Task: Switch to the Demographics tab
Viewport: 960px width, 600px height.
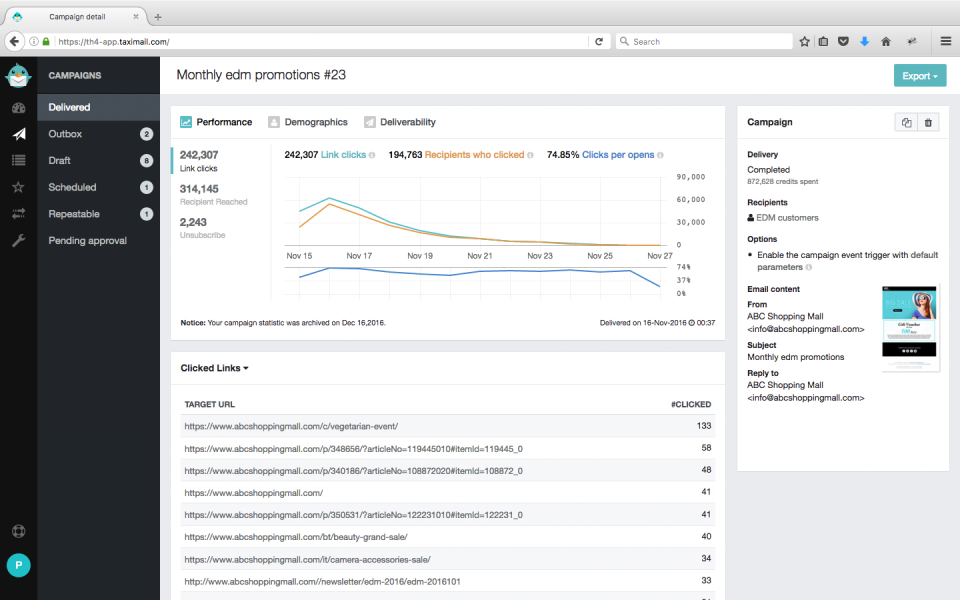Action: (307, 122)
